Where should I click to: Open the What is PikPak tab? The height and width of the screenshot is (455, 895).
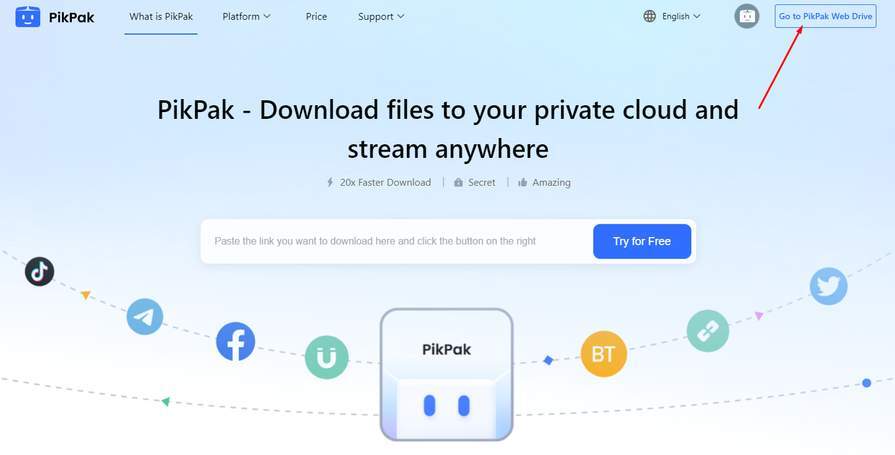161,17
